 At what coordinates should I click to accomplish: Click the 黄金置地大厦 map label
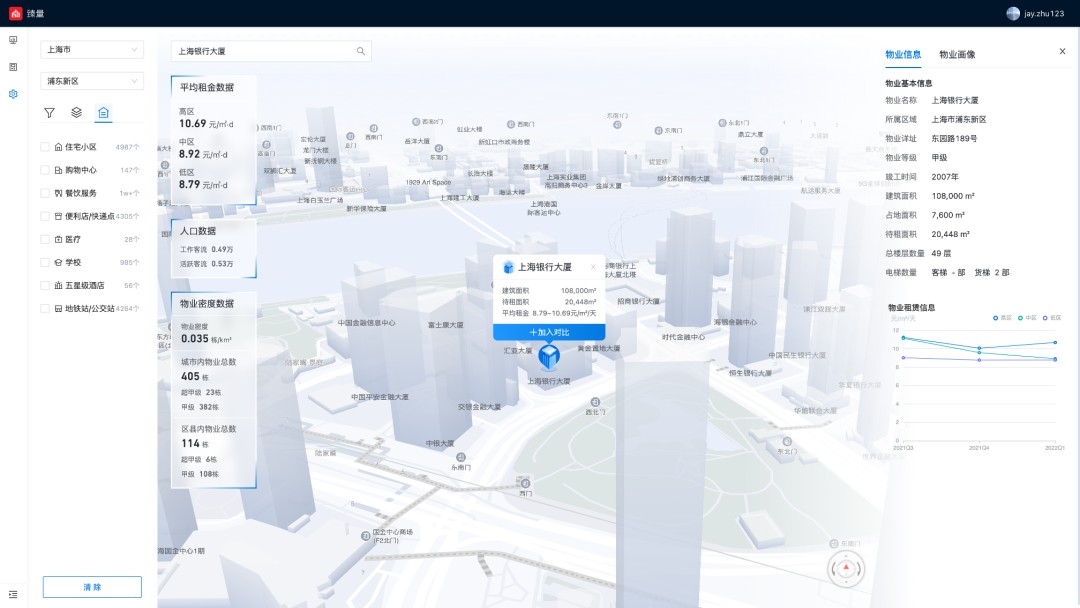(599, 348)
